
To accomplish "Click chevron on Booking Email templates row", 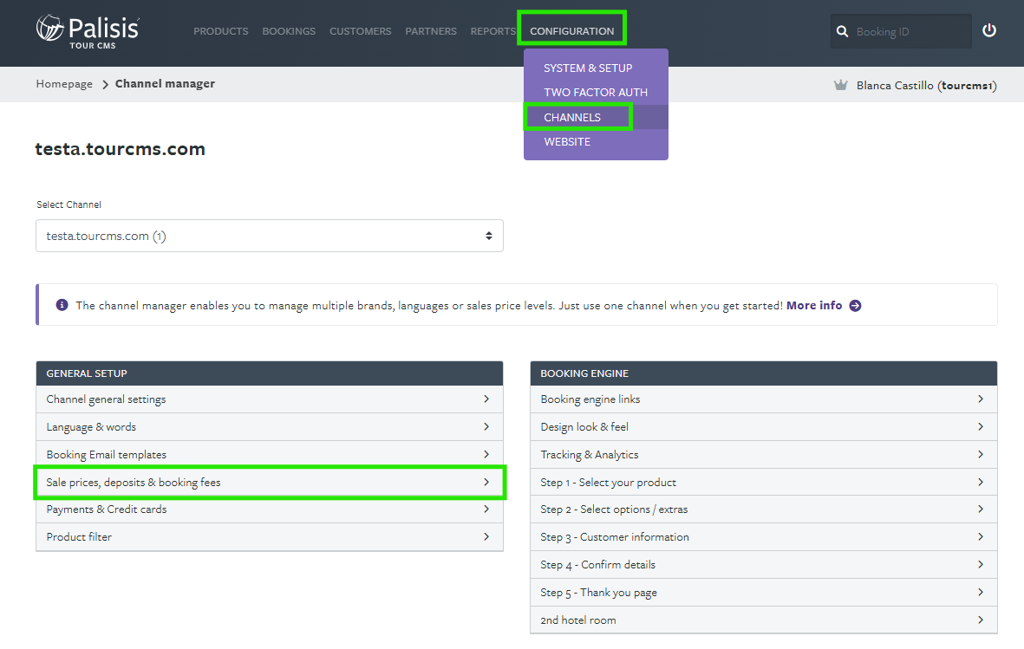I will [487, 454].
